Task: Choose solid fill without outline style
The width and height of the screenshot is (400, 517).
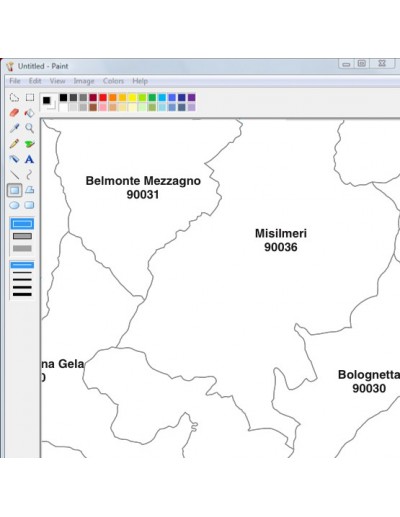Action: [22, 248]
